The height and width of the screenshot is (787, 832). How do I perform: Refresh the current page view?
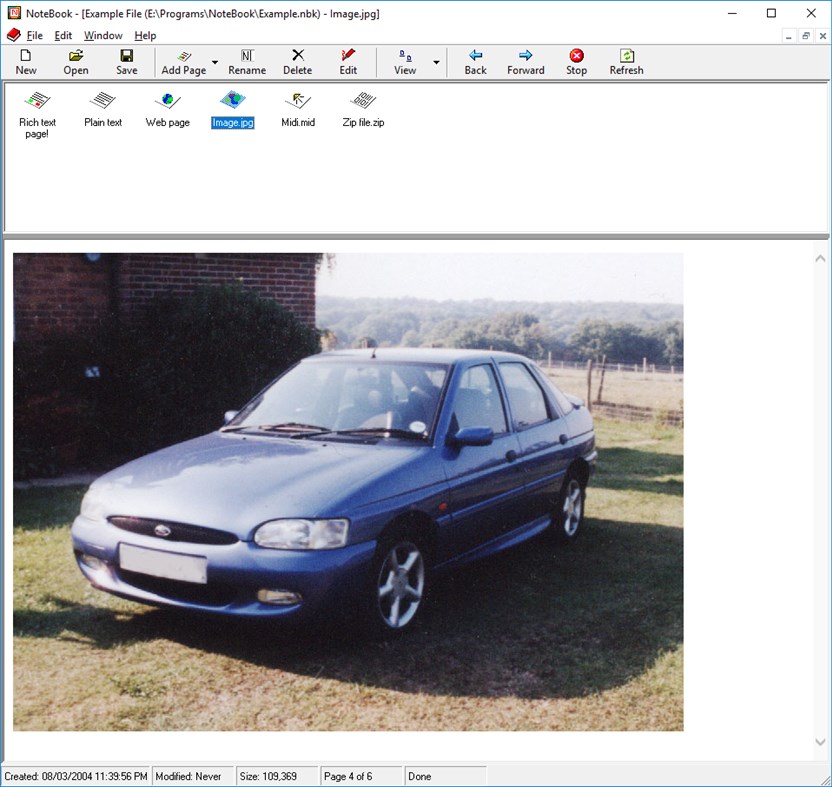coord(626,60)
